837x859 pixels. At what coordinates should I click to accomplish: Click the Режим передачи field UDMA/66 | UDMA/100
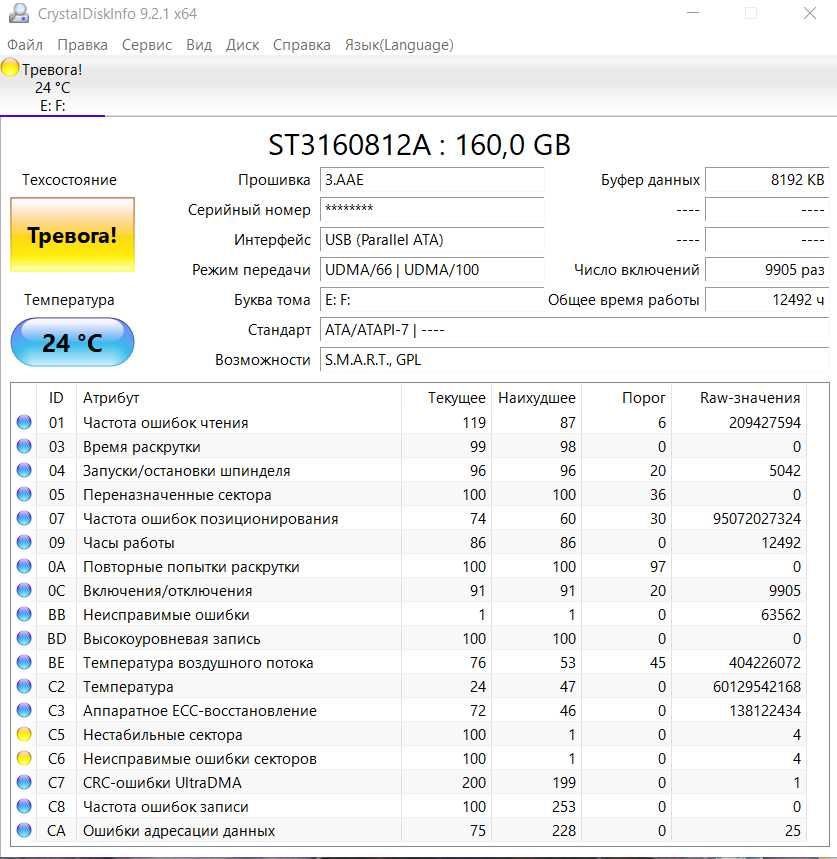click(432, 270)
